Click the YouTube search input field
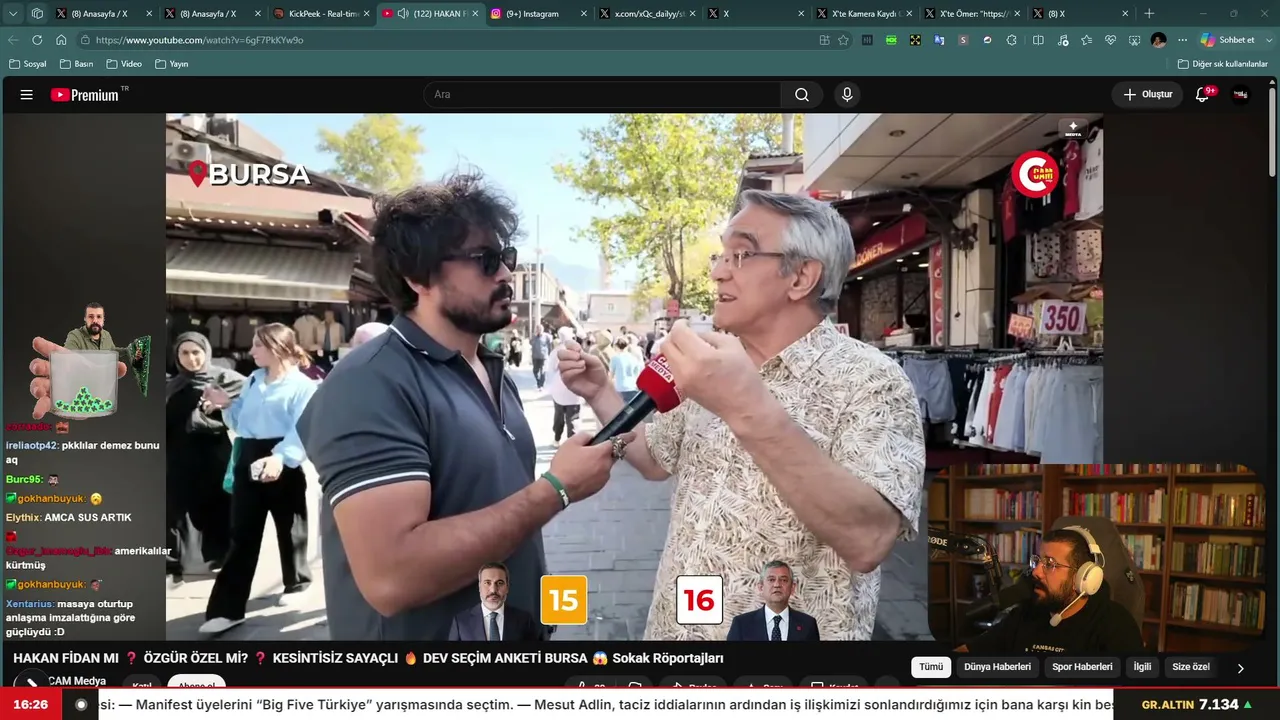Viewport: 1280px width, 720px height. click(602, 95)
